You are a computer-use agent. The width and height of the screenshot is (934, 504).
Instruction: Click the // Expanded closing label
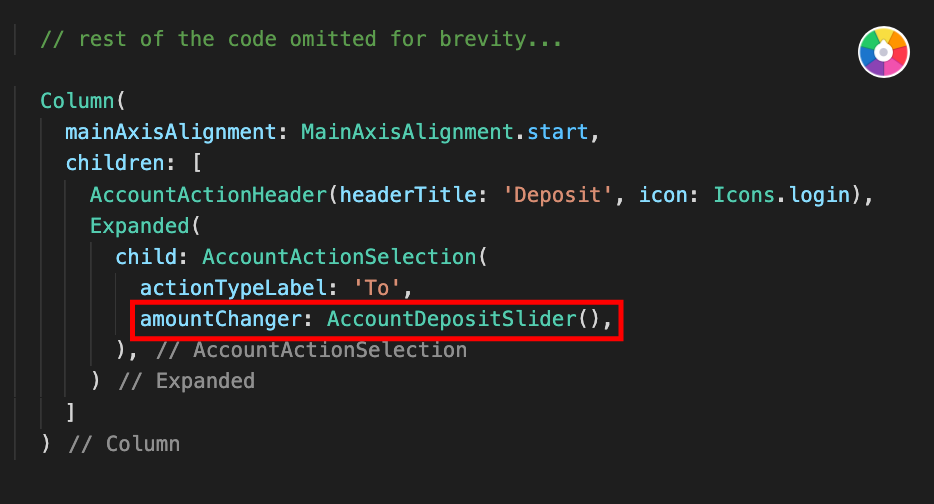point(186,381)
